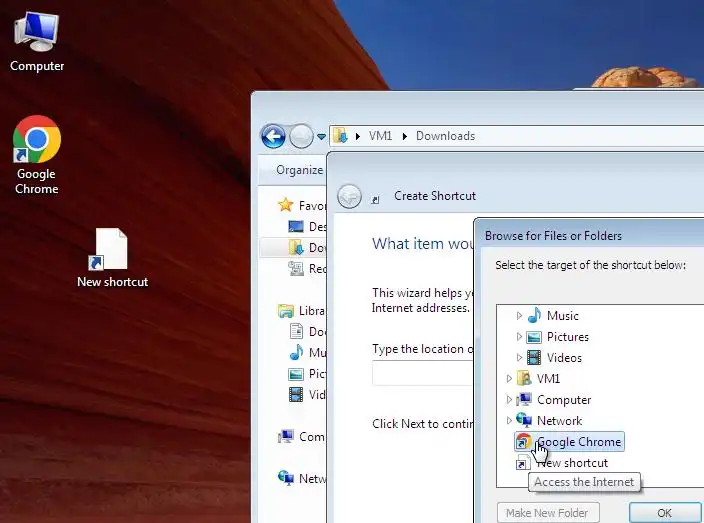
Task: Confirm with the OK button
Action: [x=664, y=513]
